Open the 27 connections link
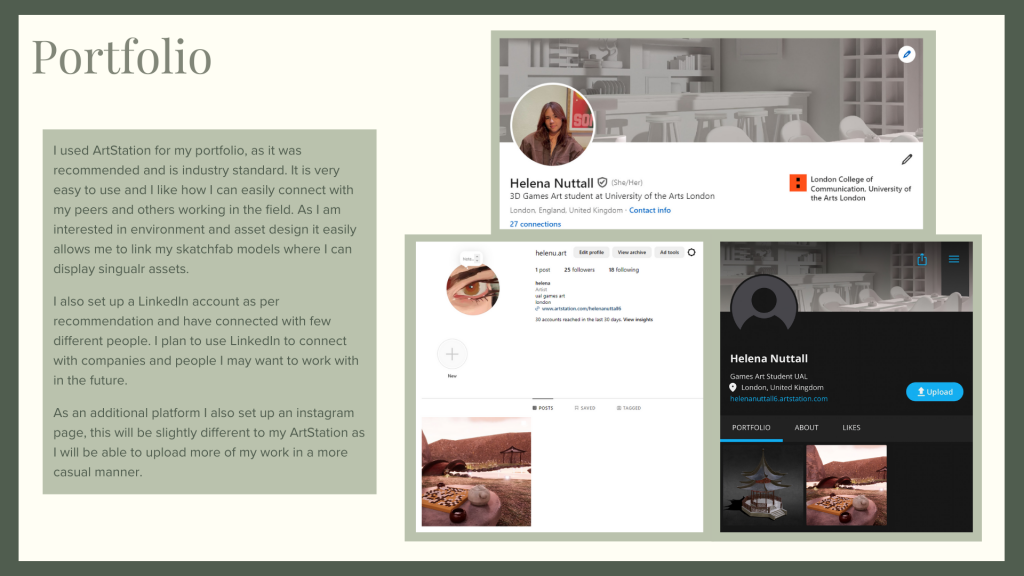1024x576 pixels. (535, 224)
